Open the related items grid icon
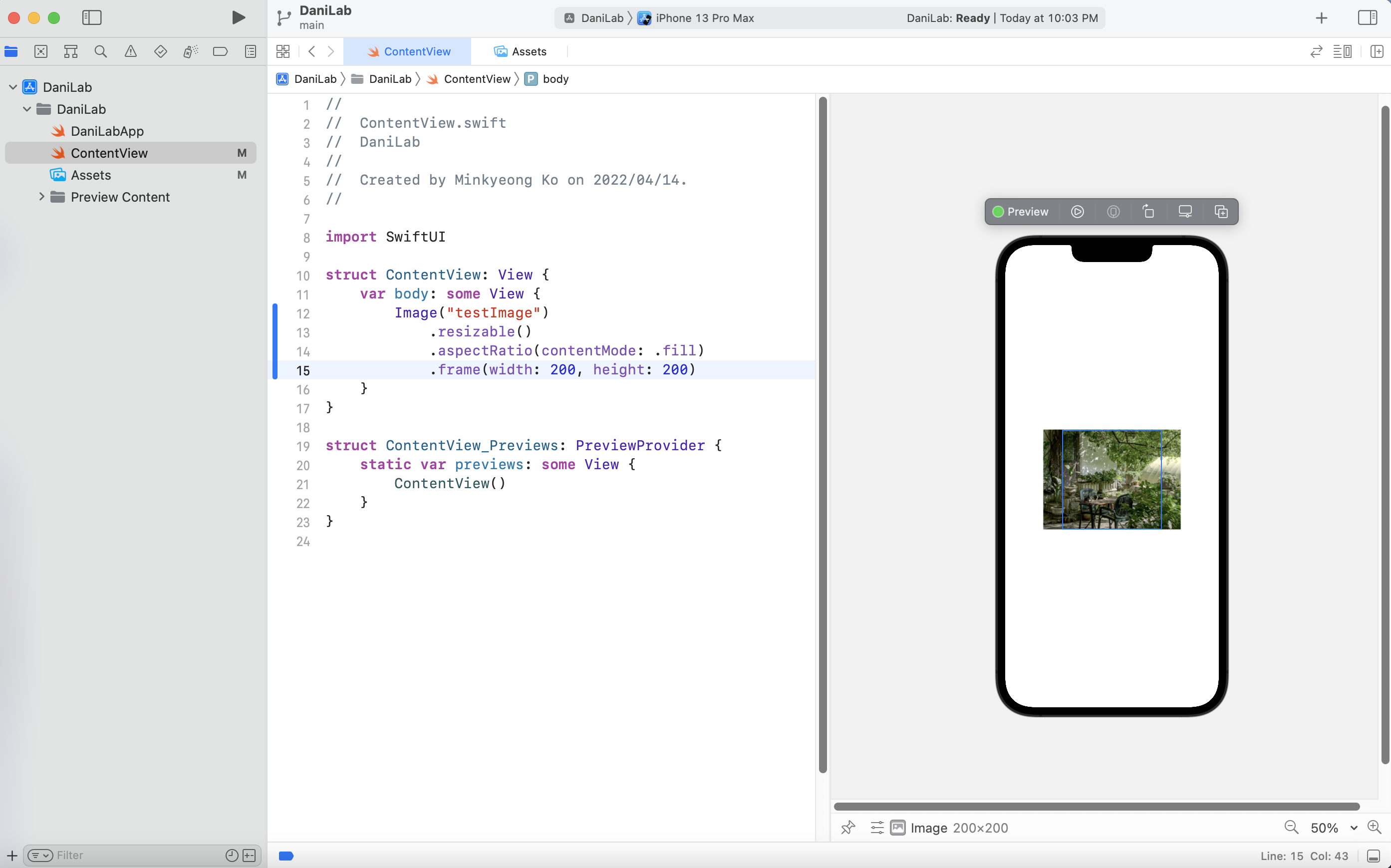This screenshot has width=1391, height=868. 283,52
